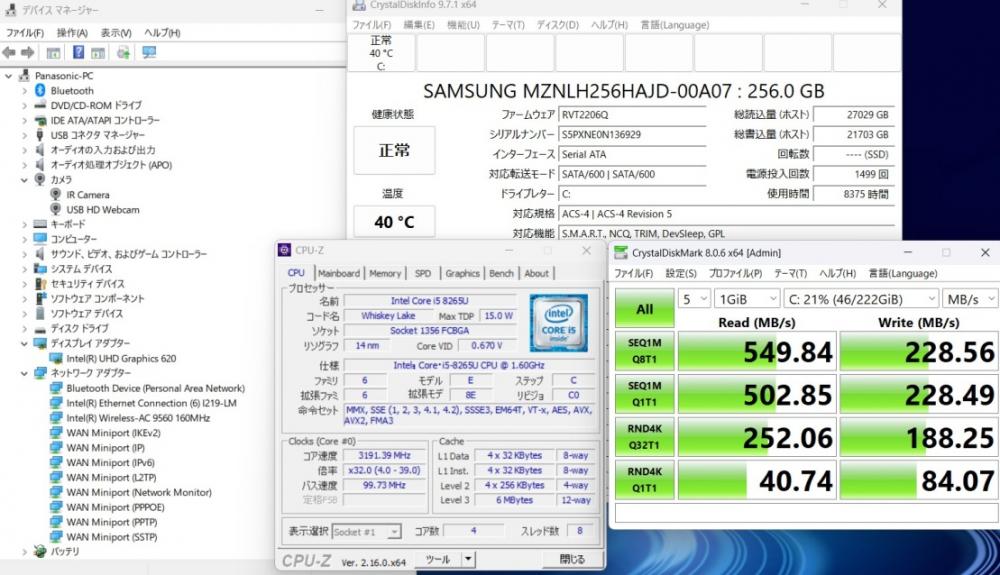Switch to the Memory tab in CPU-Z

[385, 273]
